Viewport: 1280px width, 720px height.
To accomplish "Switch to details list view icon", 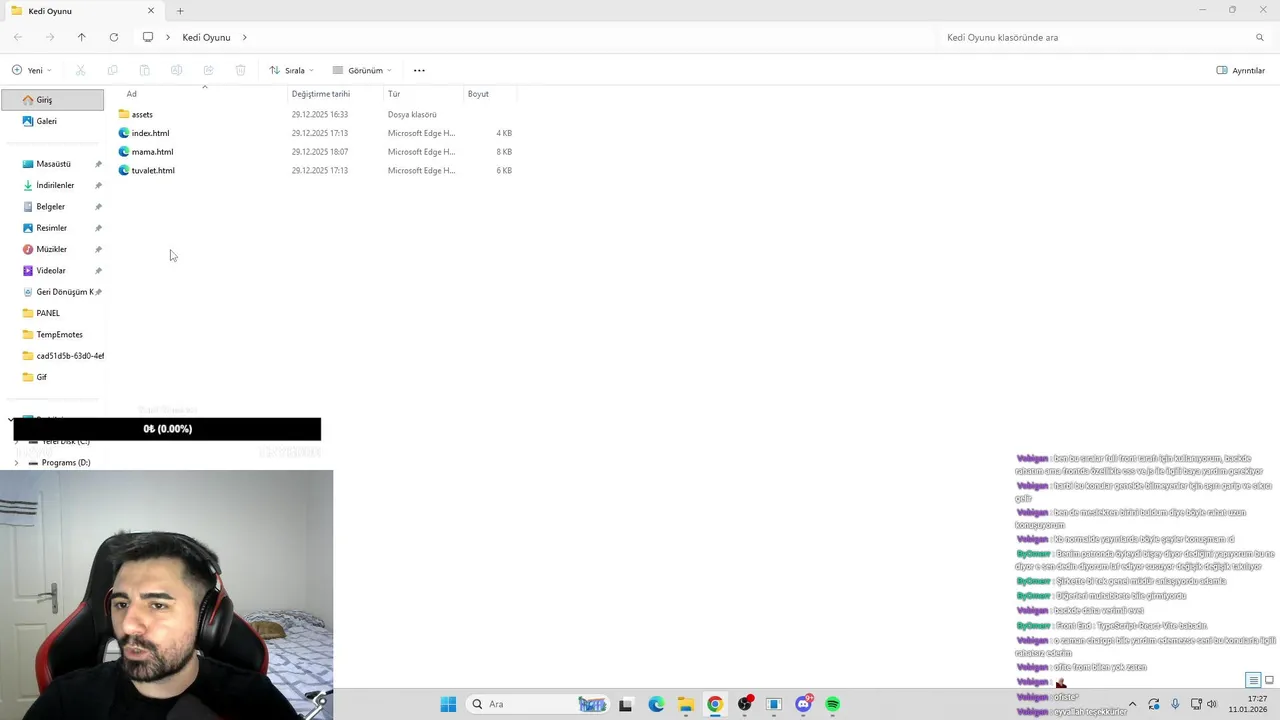I will click(x=1253, y=680).
